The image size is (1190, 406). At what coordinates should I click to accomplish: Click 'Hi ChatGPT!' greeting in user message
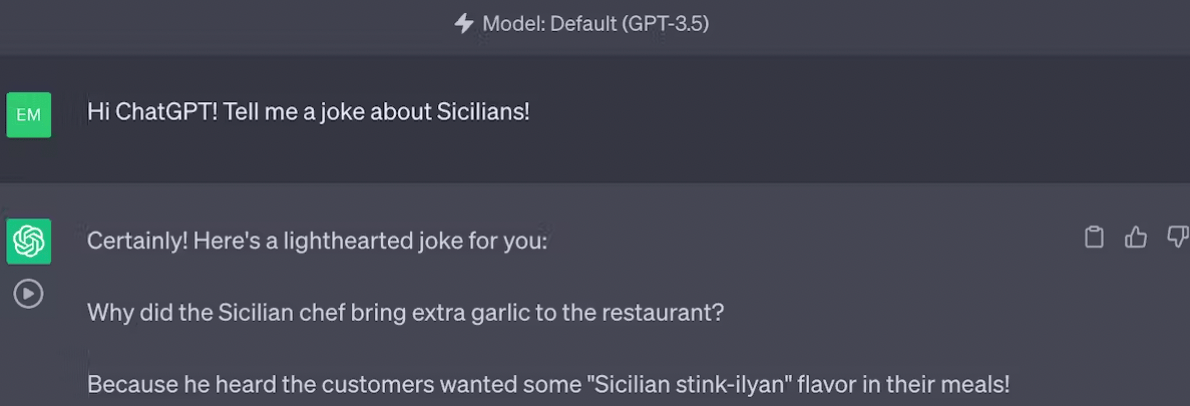(x=153, y=112)
